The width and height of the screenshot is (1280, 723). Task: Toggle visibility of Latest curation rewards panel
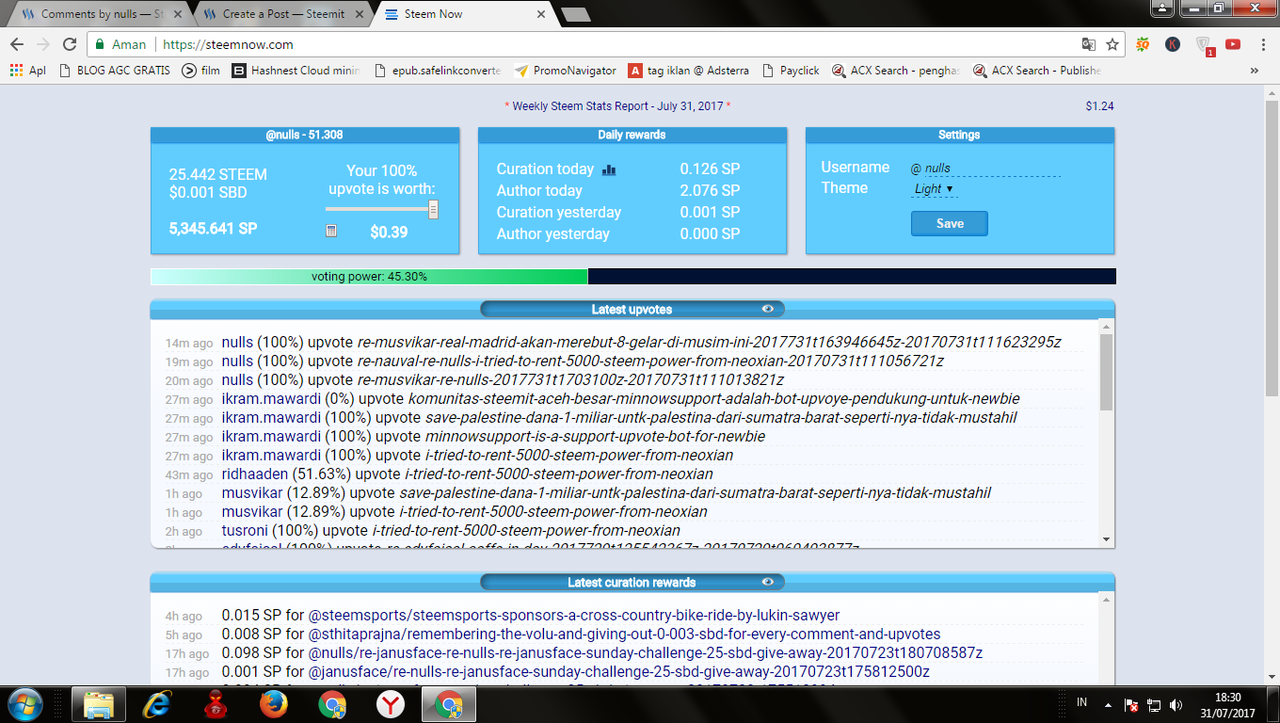pyautogui.click(x=767, y=582)
